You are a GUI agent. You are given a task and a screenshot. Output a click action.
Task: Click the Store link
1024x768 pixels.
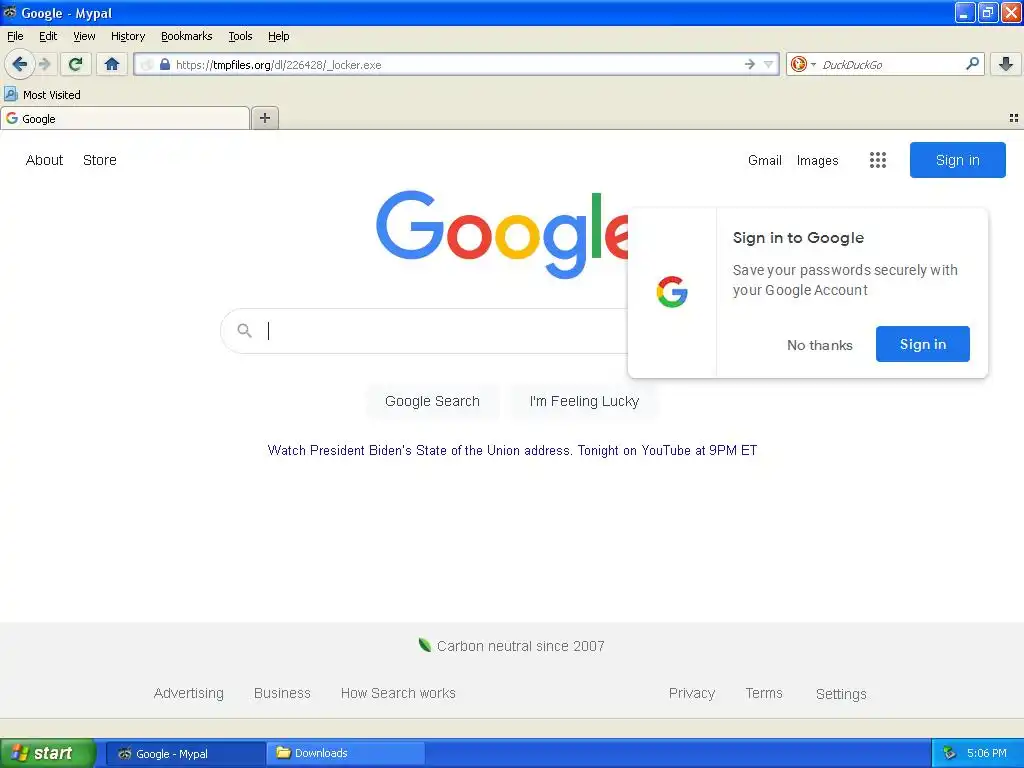coord(99,160)
